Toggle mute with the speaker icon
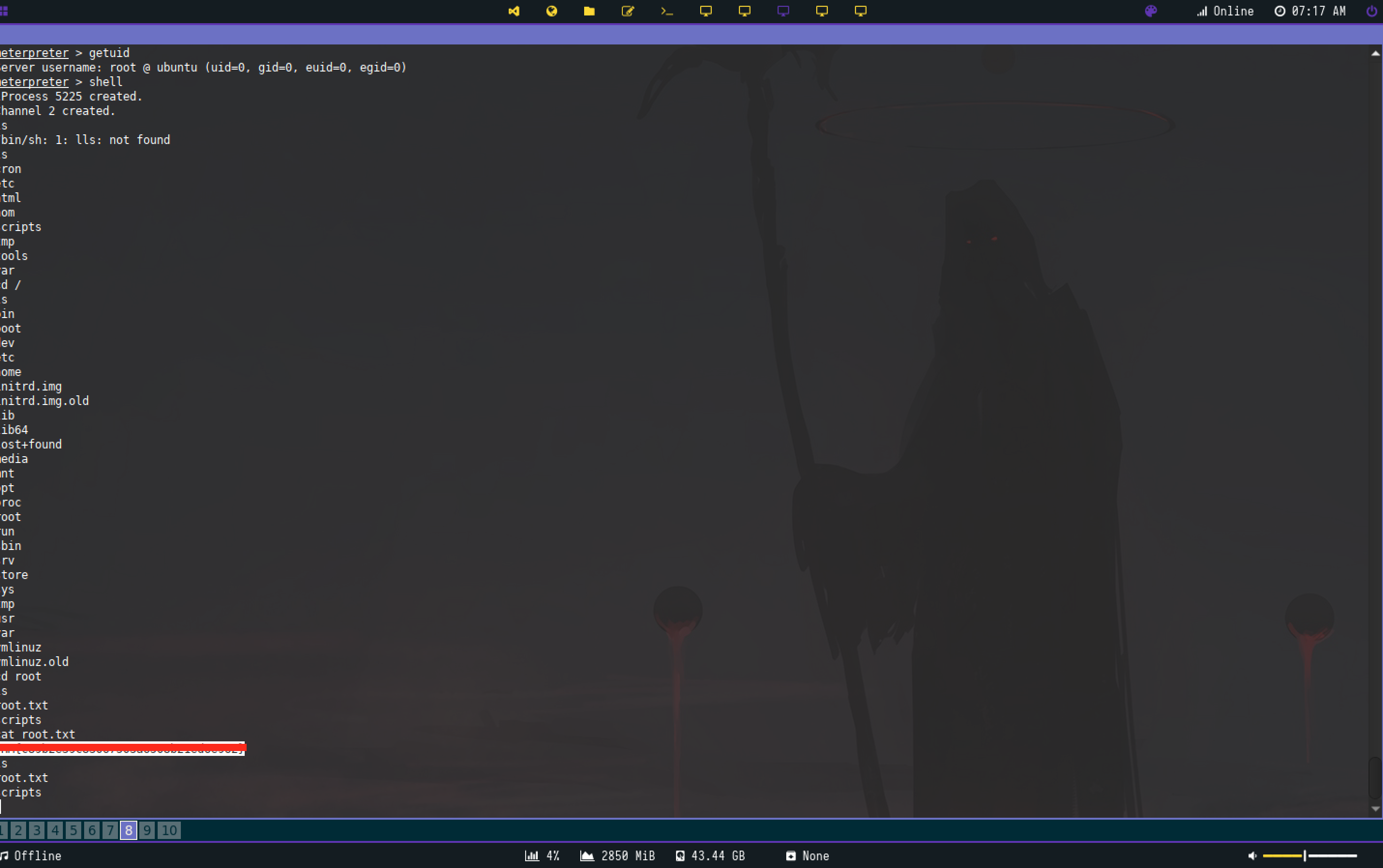This screenshot has height=868, width=1383. 1252,856
